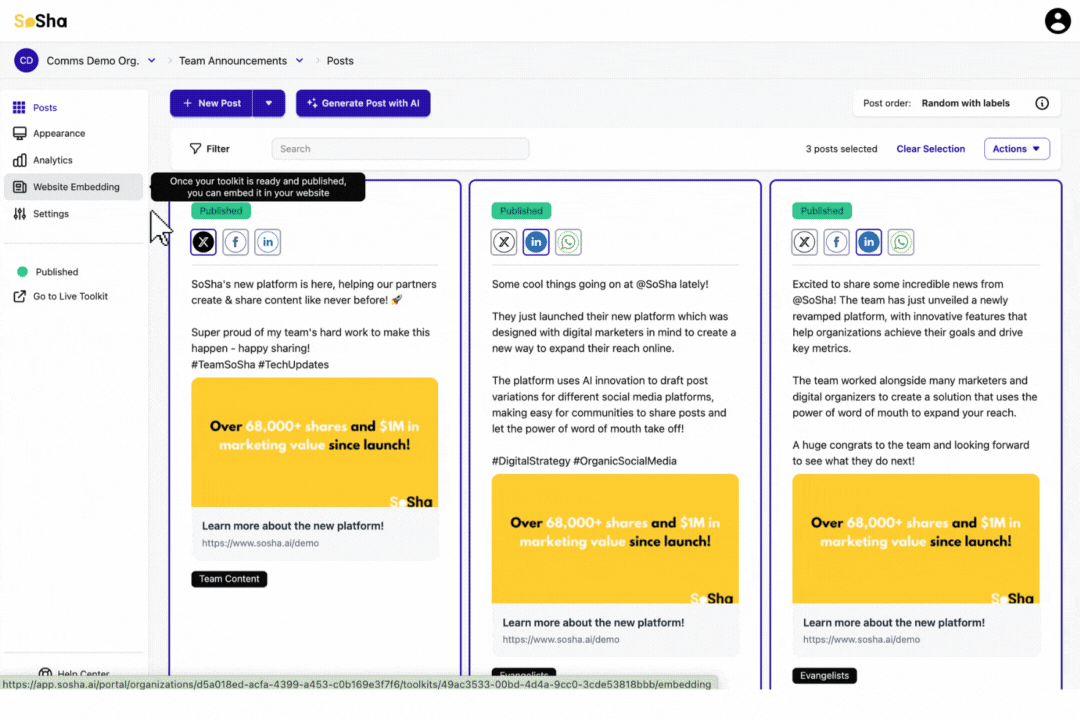This screenshot has height=720, width=1080.
Task: Click "A huge congrats to the team" paragraph
Action: point(911,453)
